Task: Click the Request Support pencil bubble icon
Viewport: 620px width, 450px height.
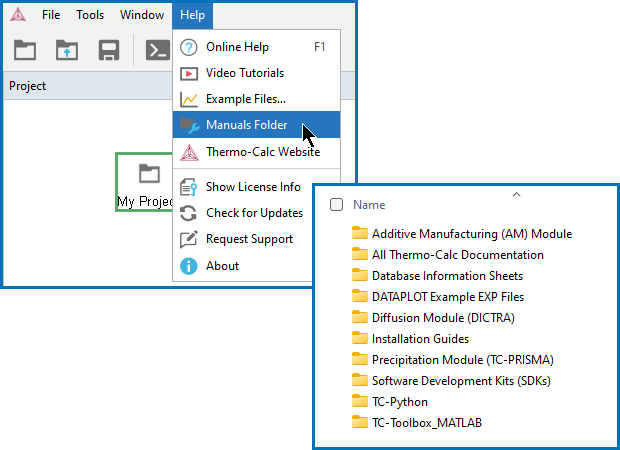Action: [189, 239]
